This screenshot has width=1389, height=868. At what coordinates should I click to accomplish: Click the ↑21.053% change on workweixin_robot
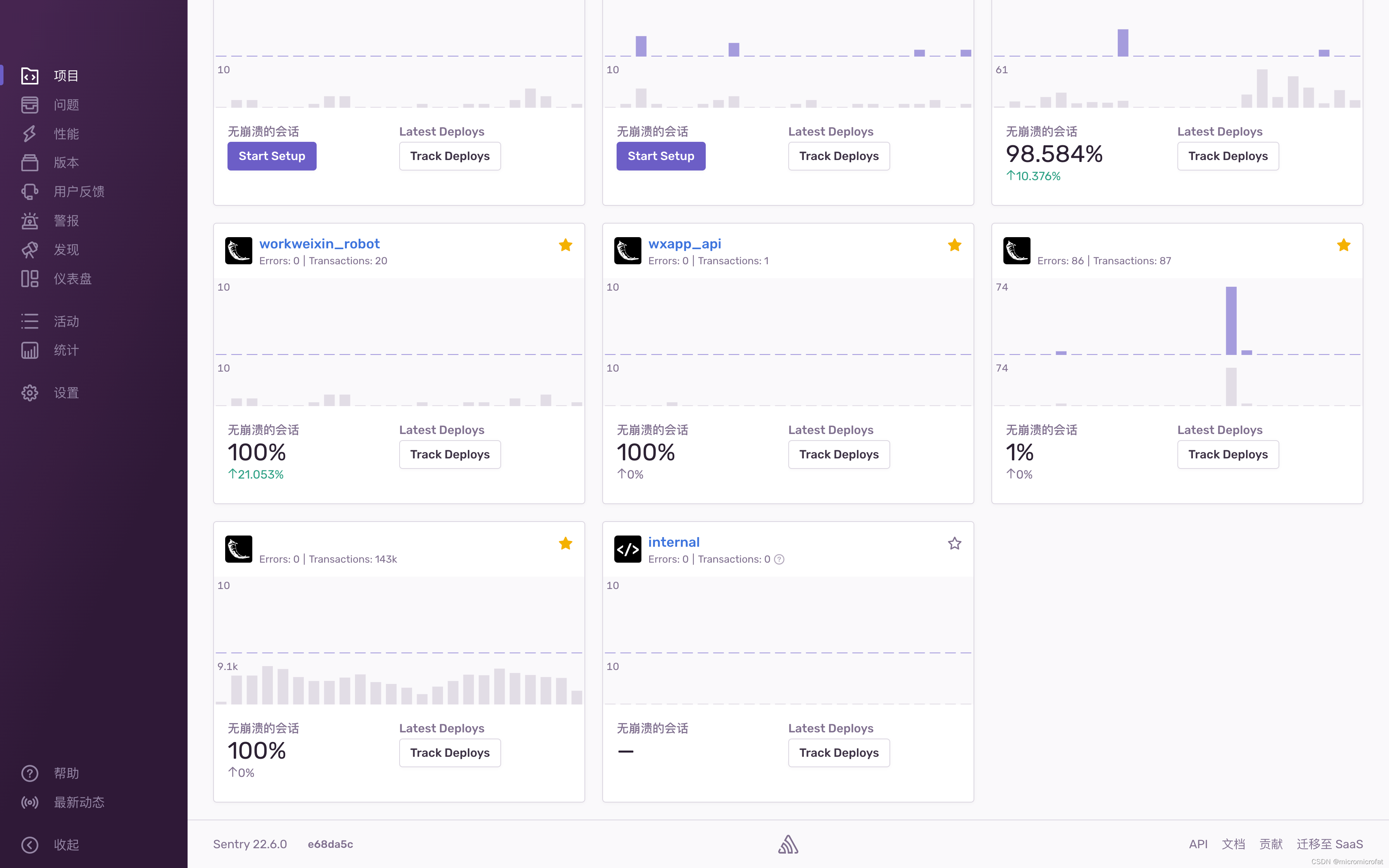click(x=256, y=474)
